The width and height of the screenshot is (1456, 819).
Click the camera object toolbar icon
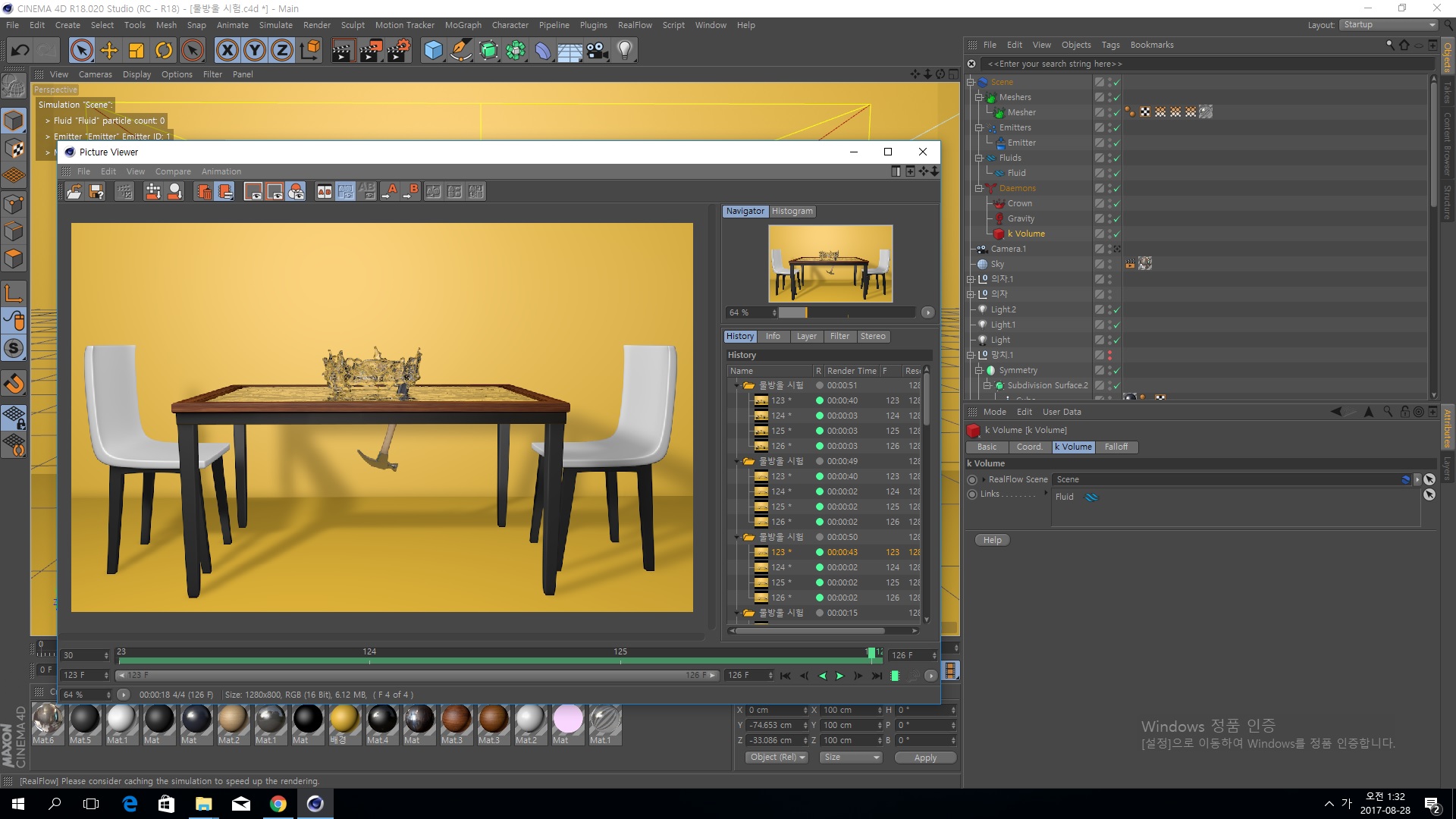(597, 51)
